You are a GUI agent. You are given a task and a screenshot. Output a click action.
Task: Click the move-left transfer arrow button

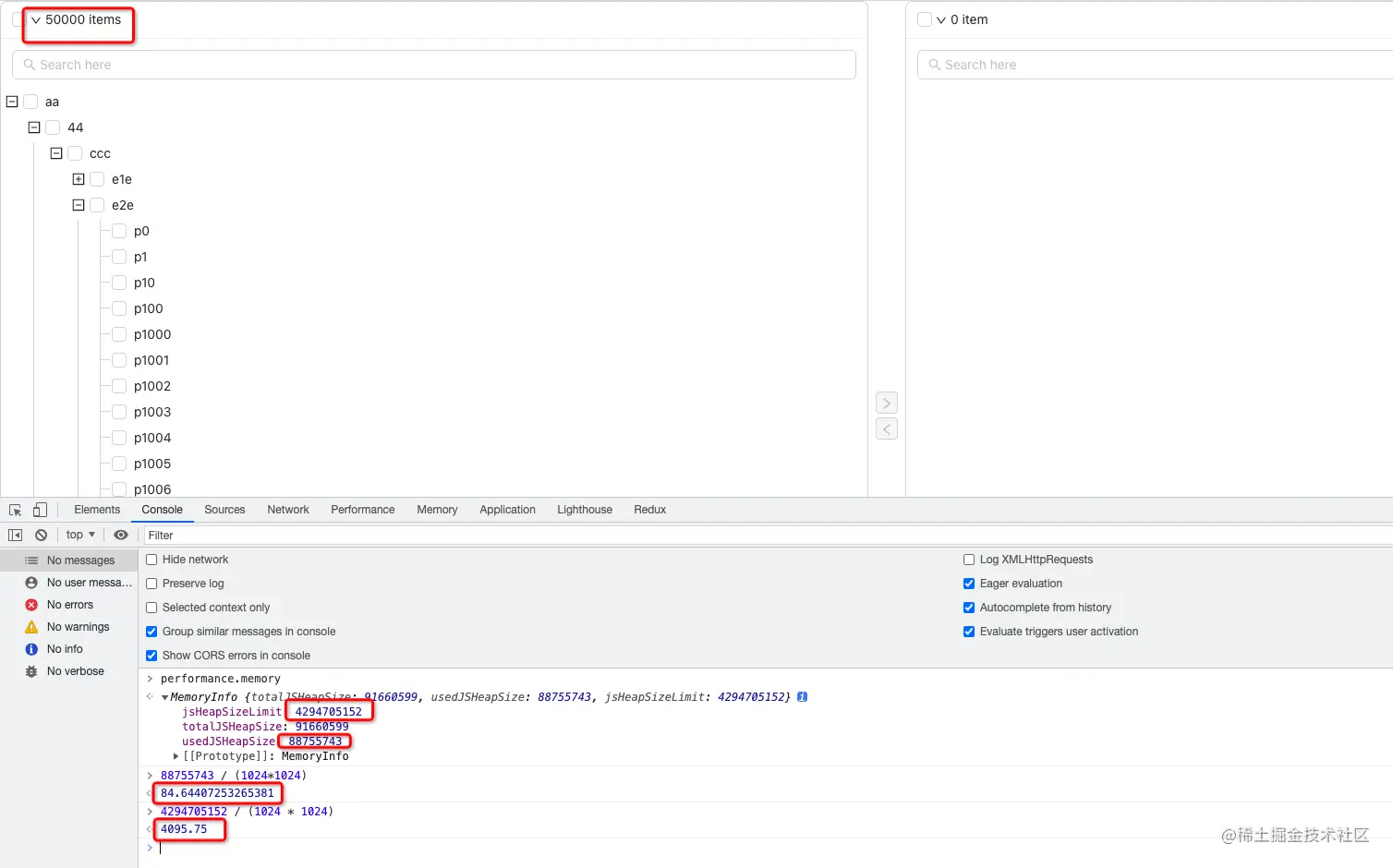click(x=887, y=428)
